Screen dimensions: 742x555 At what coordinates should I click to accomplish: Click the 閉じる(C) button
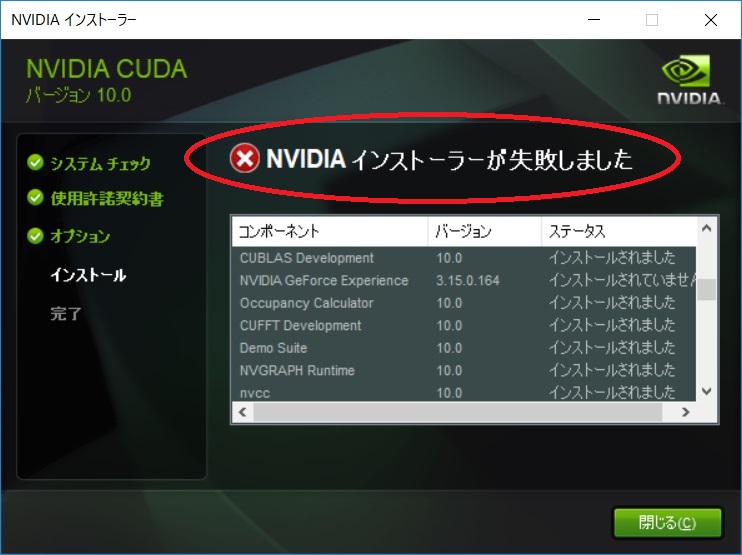pyautogui.click(x=668, y=523)
